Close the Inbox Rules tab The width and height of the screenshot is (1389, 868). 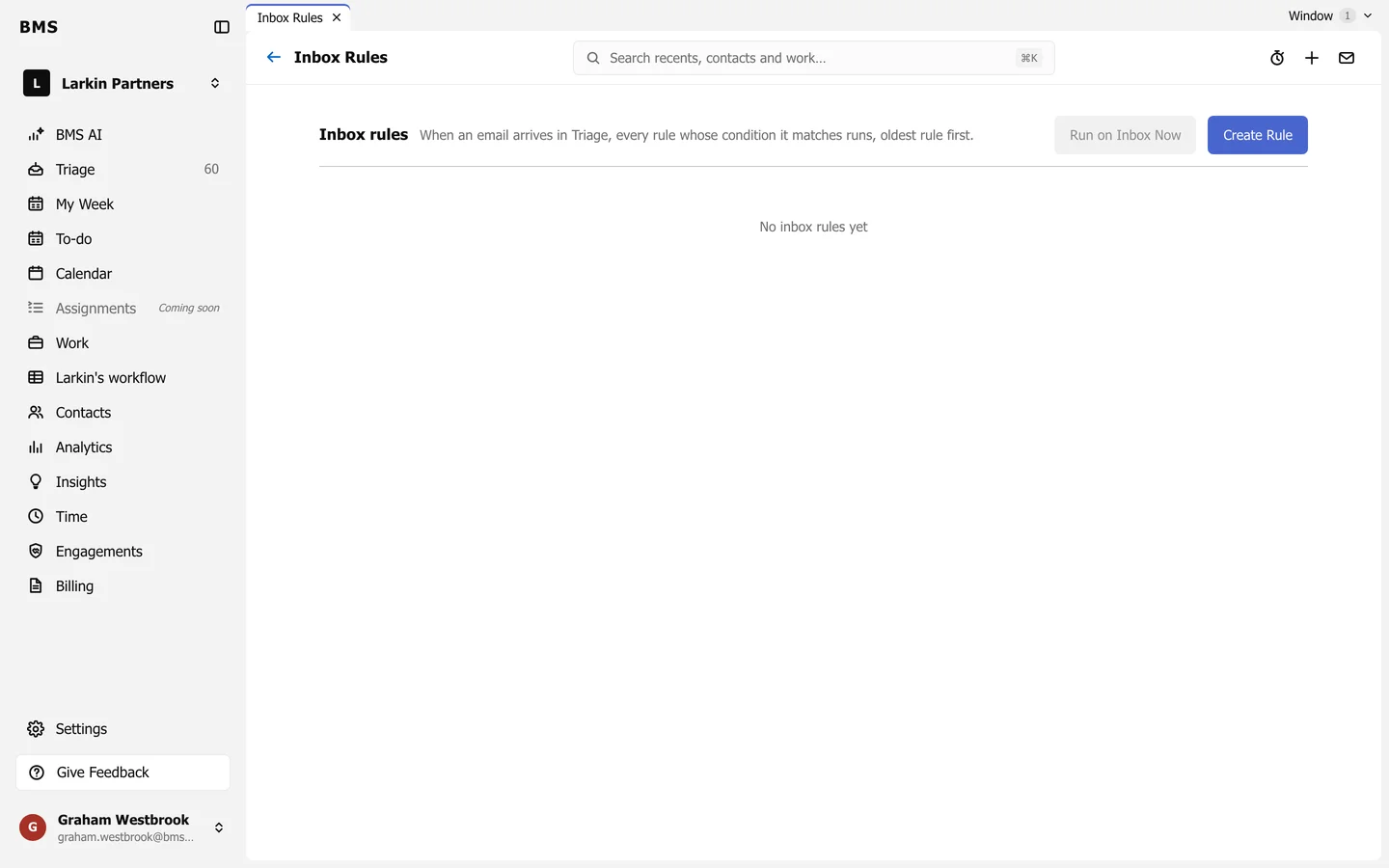click(x=337, y=17)
